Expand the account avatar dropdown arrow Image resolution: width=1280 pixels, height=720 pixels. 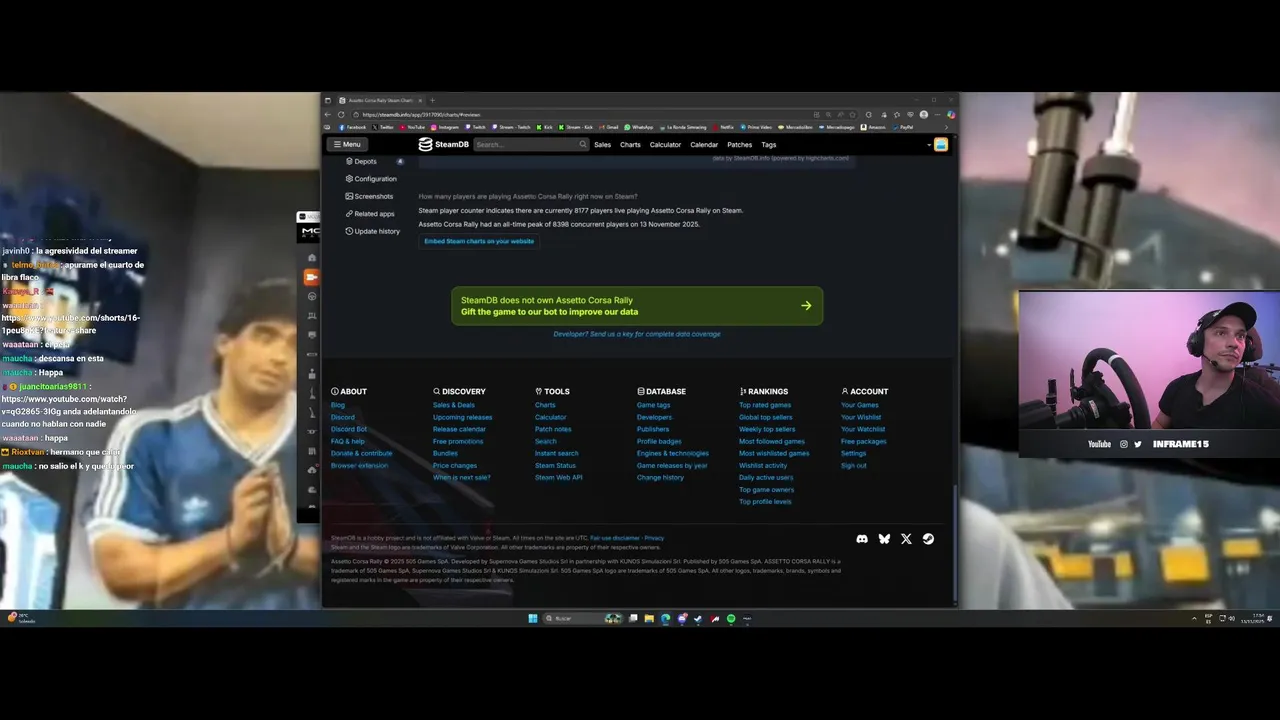[x=929, y=145]
